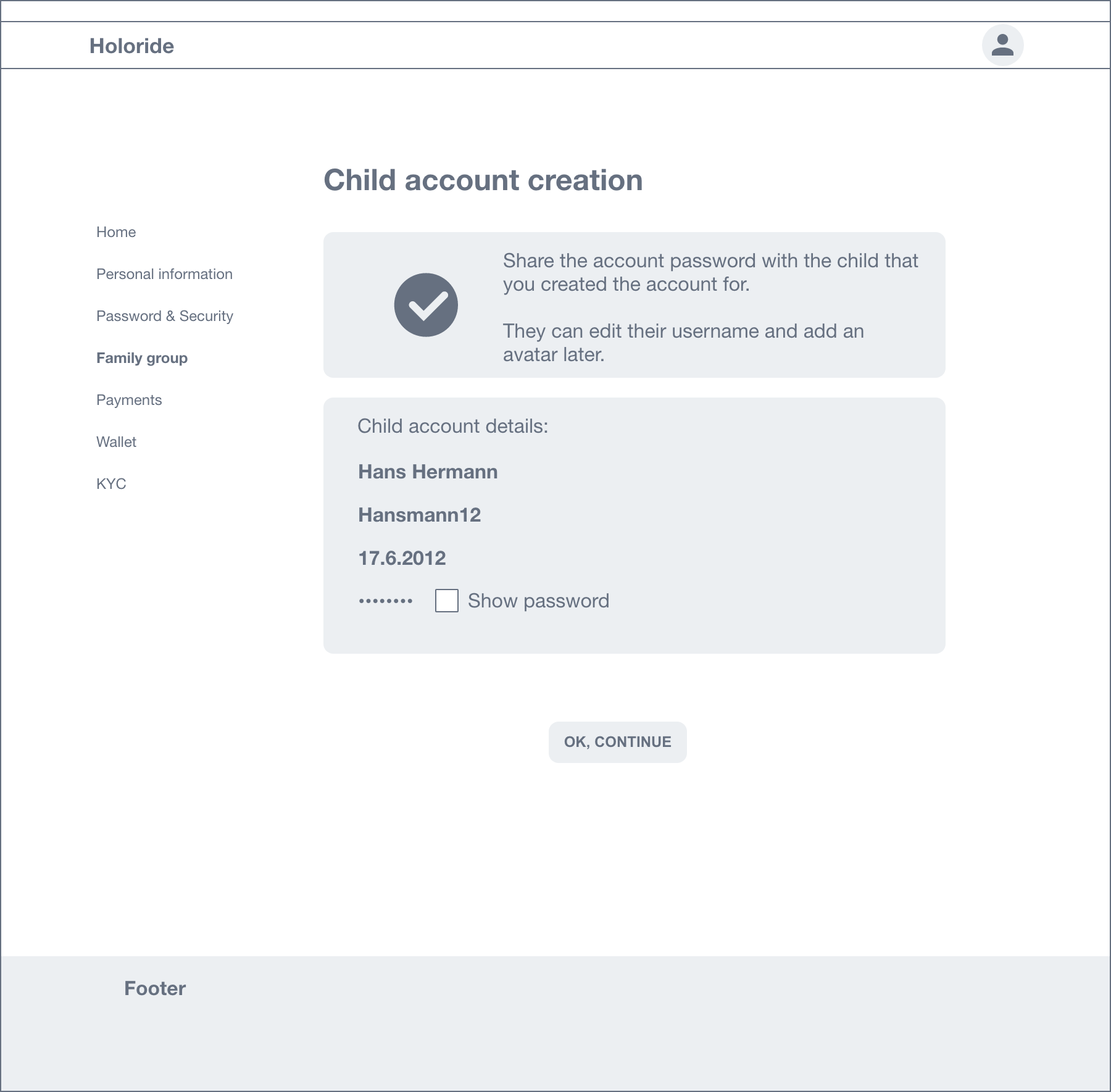
Task: Select Family group menu item
Action: tap(142, 358)
